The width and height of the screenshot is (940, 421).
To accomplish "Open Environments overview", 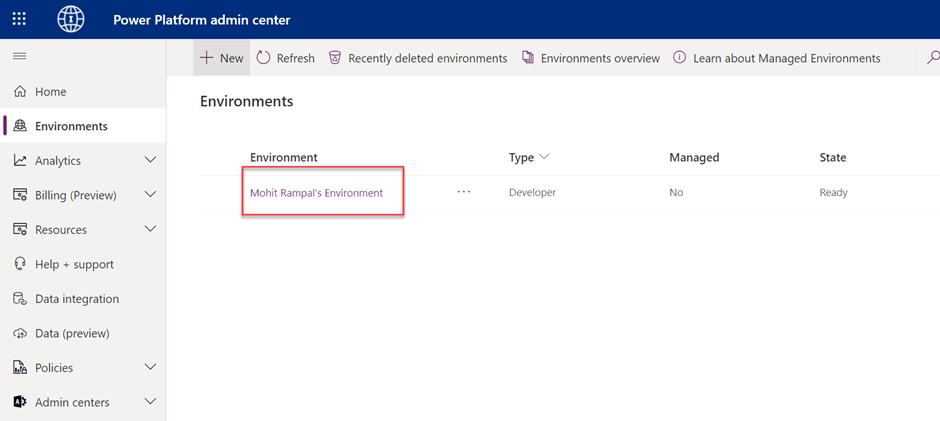I will coord(591,58).
